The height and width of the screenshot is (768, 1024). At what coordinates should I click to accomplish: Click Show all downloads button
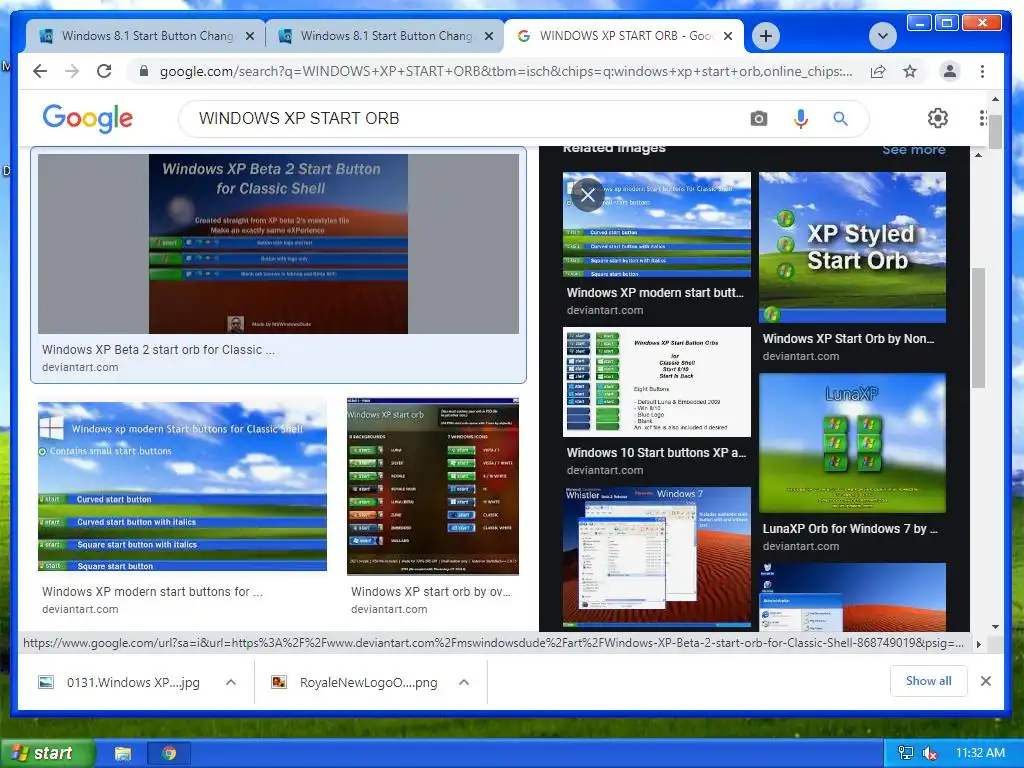[928, 681]
